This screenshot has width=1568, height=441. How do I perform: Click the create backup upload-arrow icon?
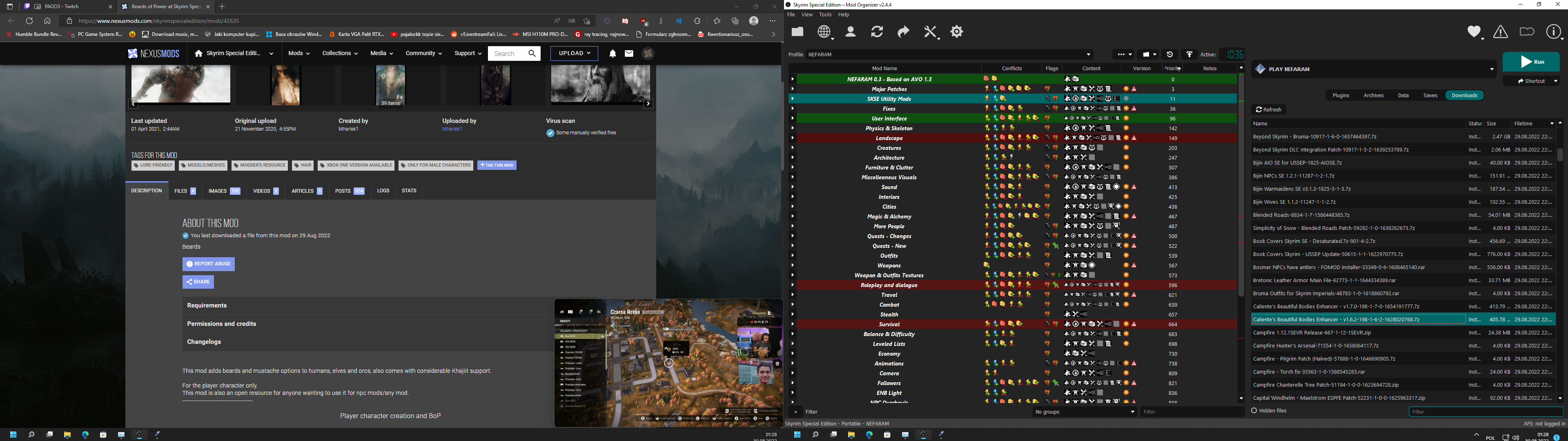[x=1189, y=54]
